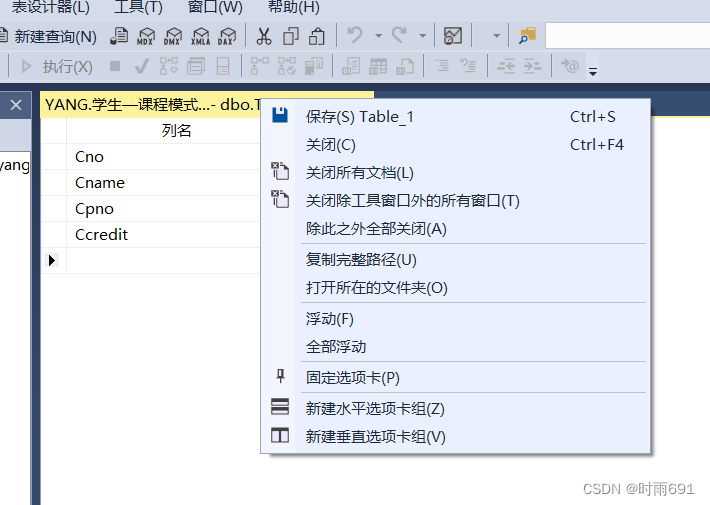
Task: Choose 关闭除工具窗口外的所有窗口(T) entry
Action: point(456,201)
